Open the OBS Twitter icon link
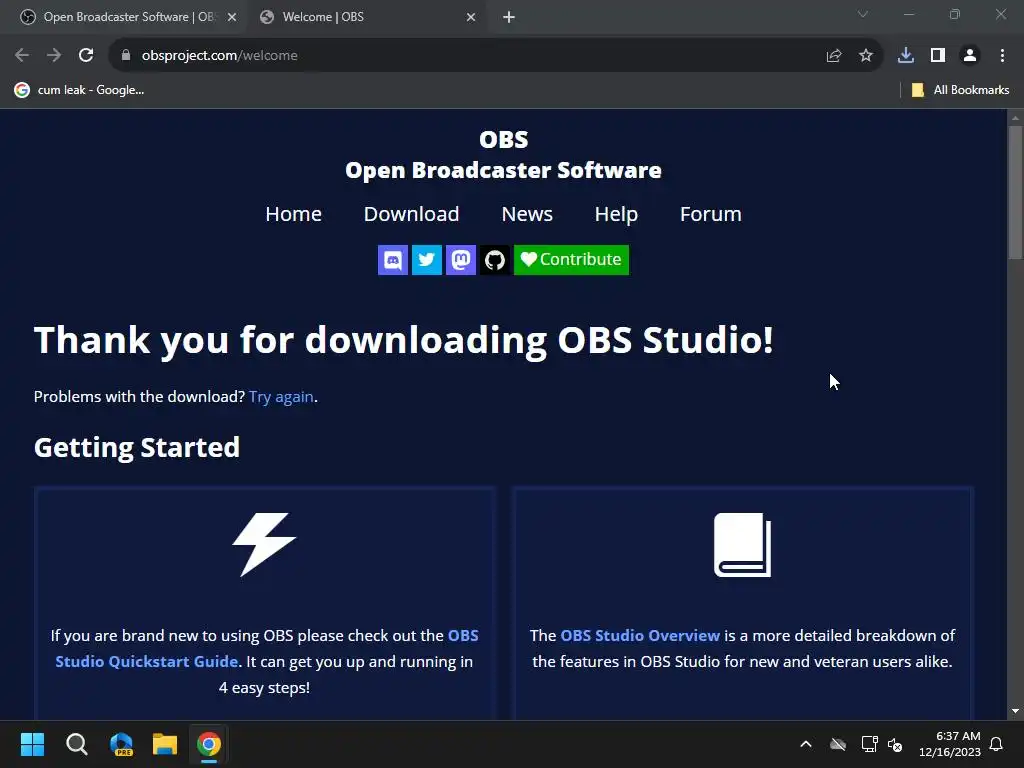This screenshot has width=1024, height=768. point(426,260)
